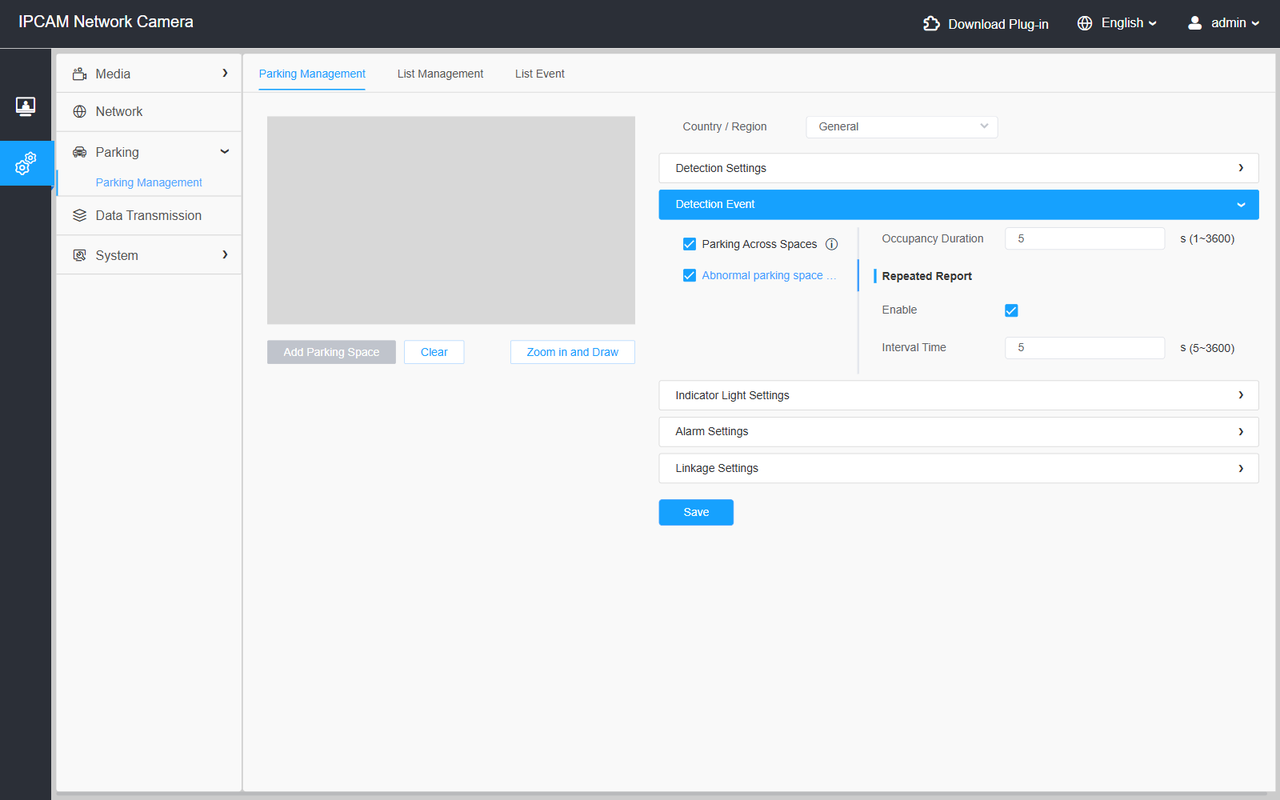Expand the System menu chevron
Screen dimensions: 1280x800
(x=225, y=255)
